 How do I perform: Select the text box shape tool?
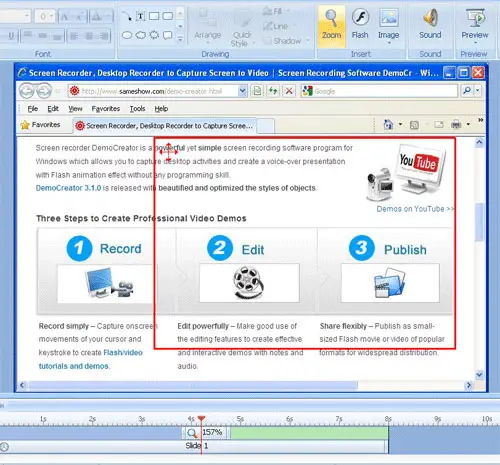click(x=141, y=16)
